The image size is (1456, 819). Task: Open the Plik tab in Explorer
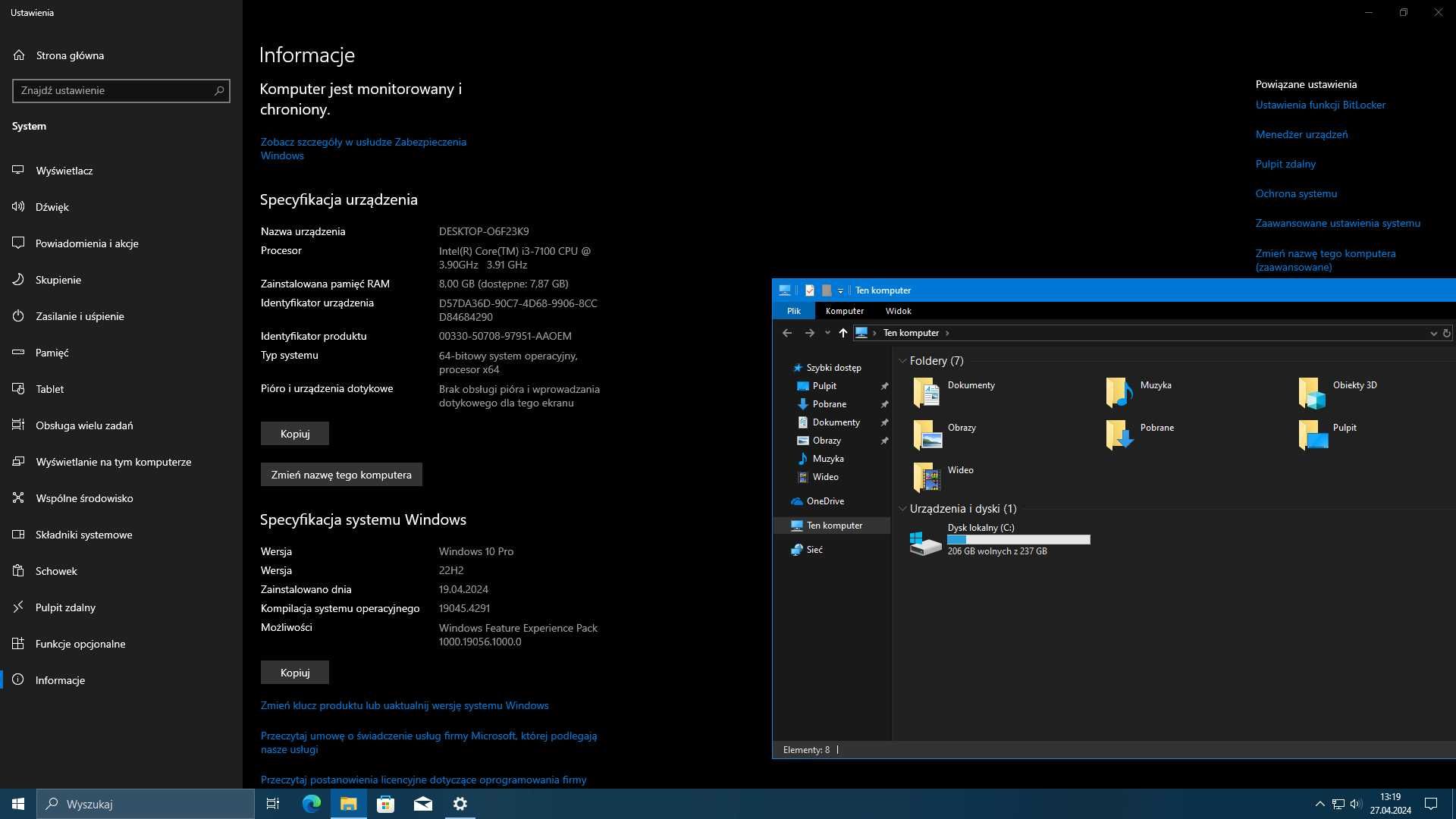[794, 311]
